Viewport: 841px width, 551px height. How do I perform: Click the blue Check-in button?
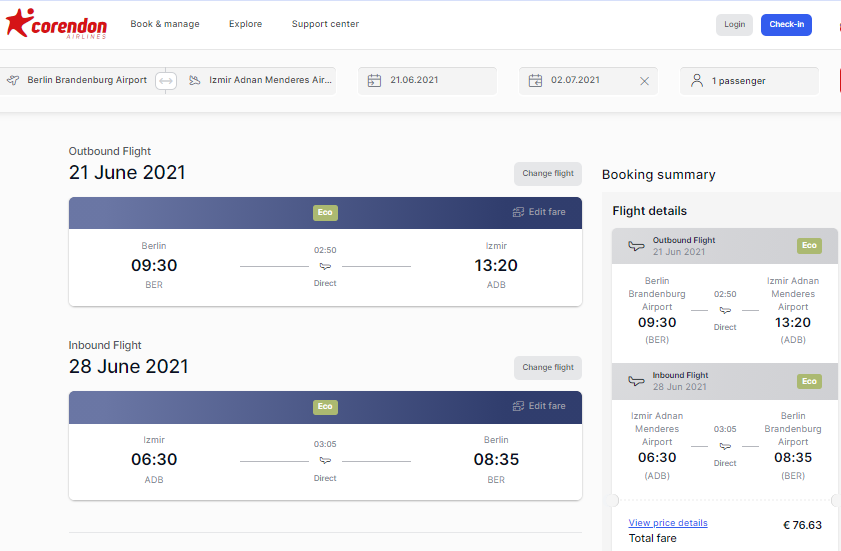coord(786,25)
